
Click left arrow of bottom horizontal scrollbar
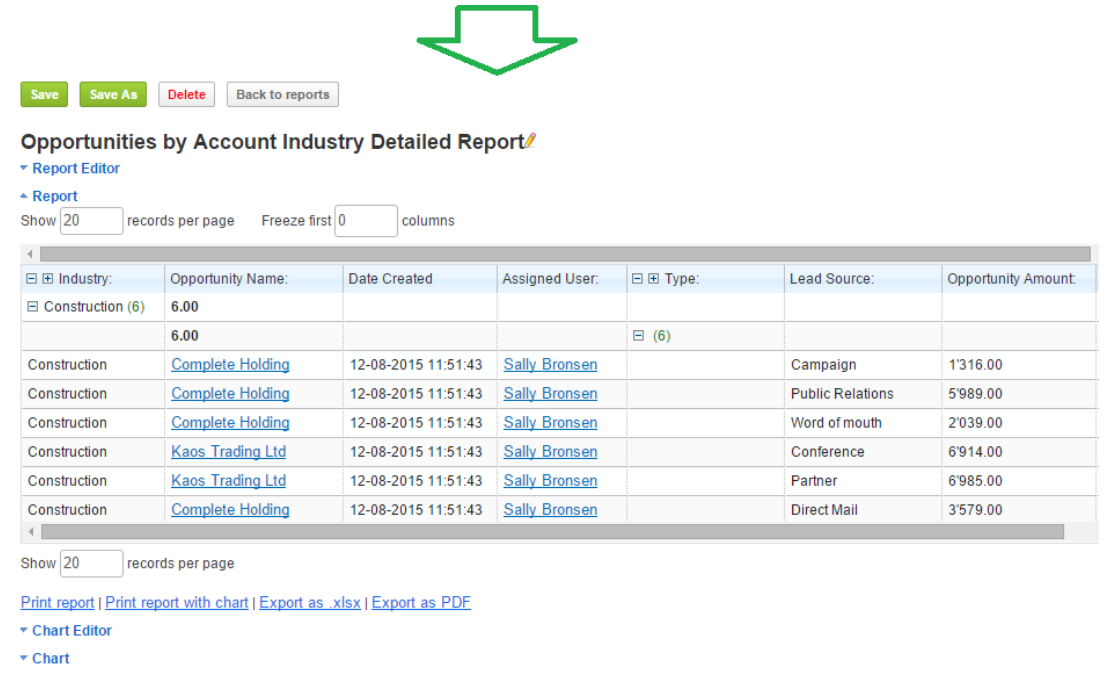tap(30, 532)
